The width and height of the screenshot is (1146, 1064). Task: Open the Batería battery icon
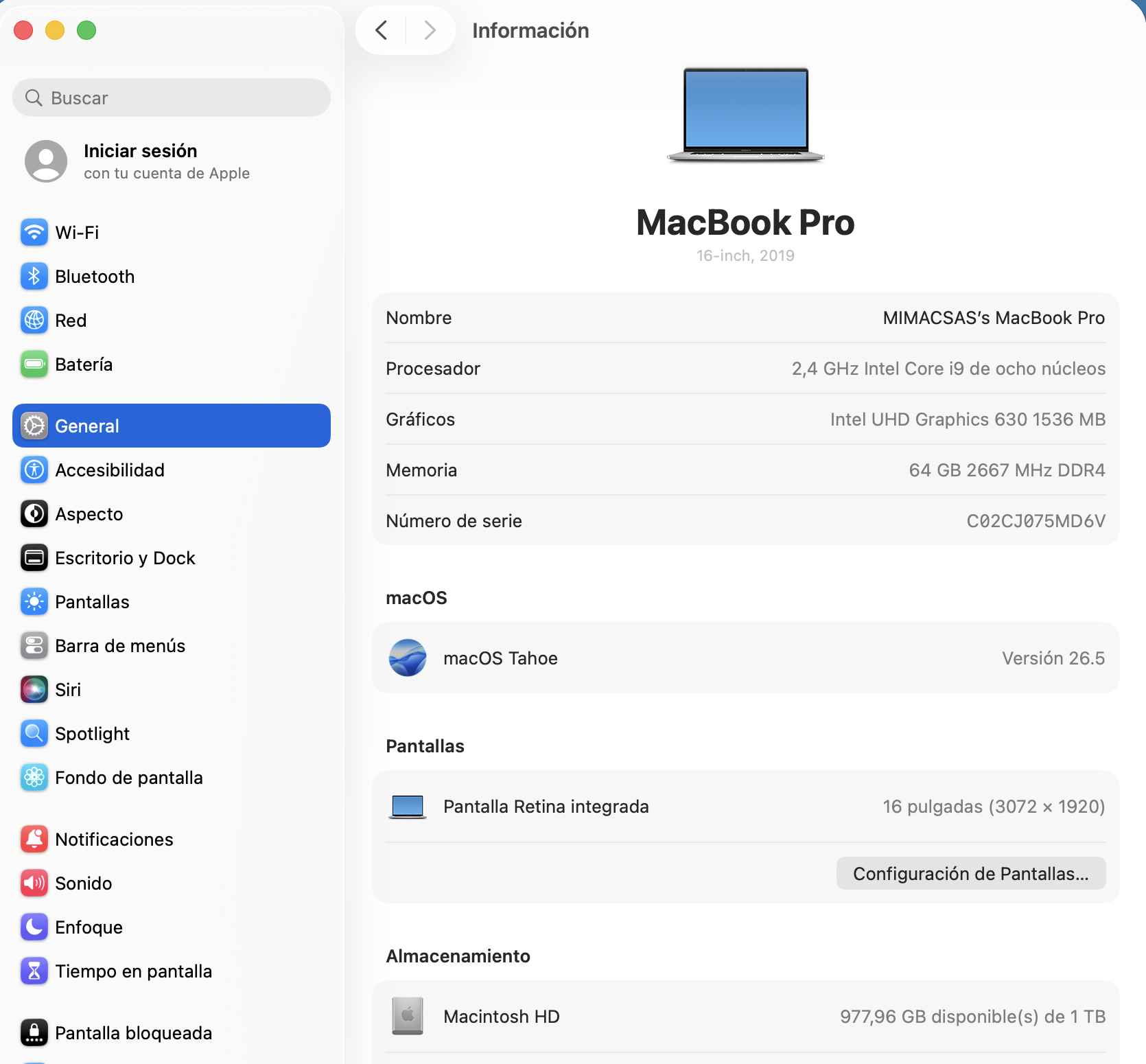34,364
